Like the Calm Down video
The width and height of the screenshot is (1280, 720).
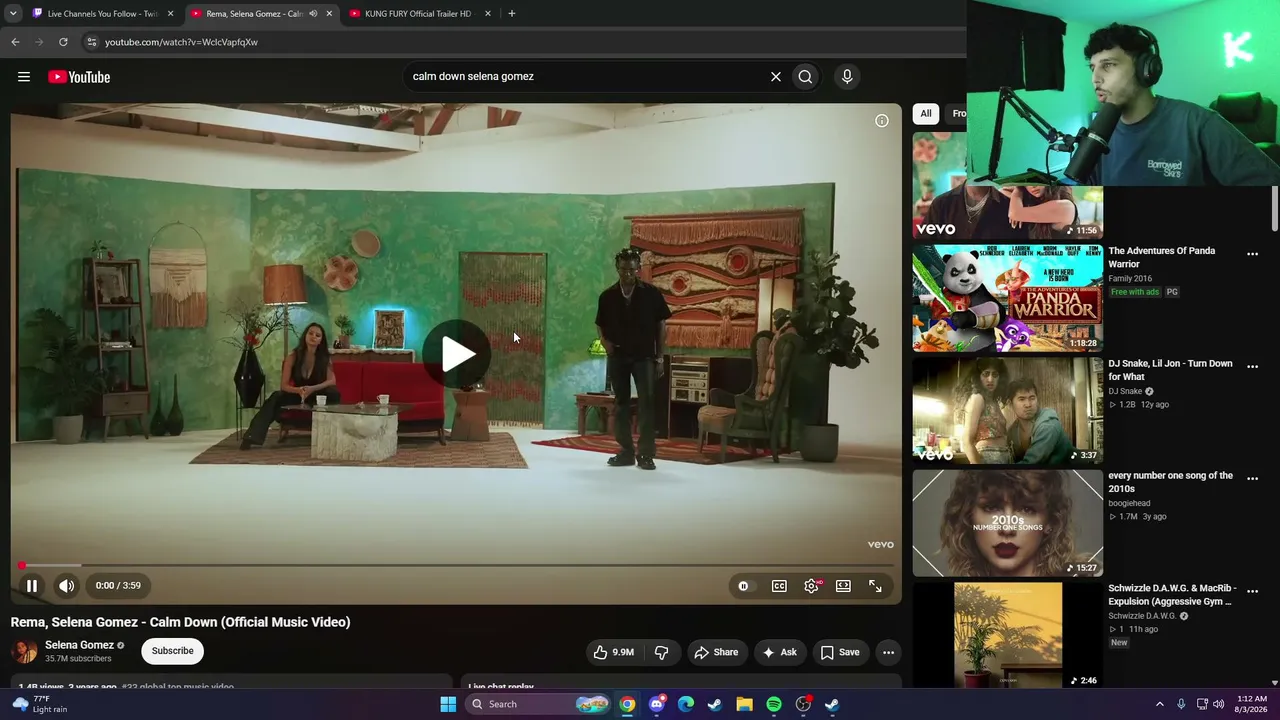pos(614,652)
